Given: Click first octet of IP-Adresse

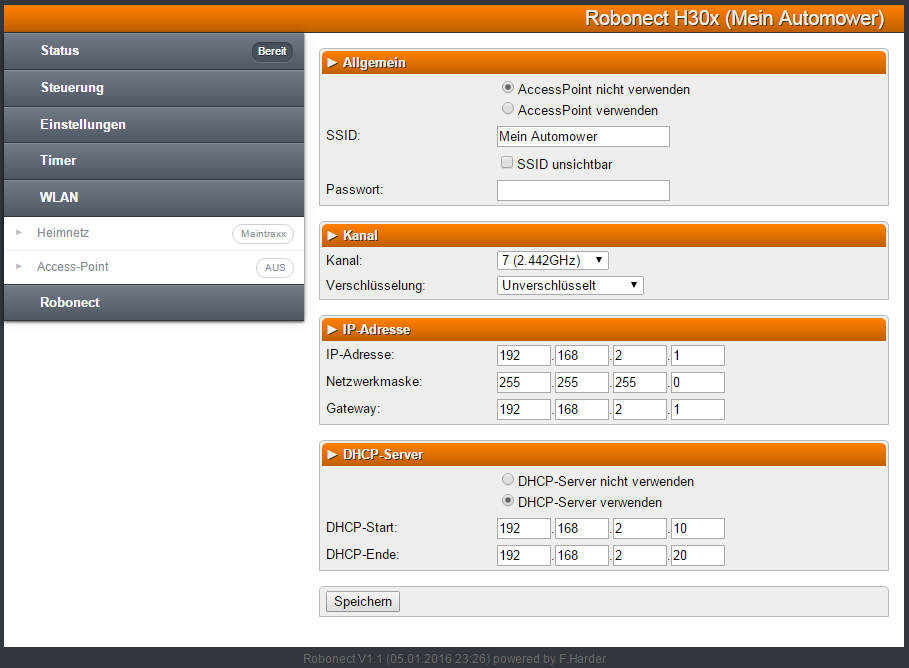Looking at the screenshot, I should click(523, 355).
